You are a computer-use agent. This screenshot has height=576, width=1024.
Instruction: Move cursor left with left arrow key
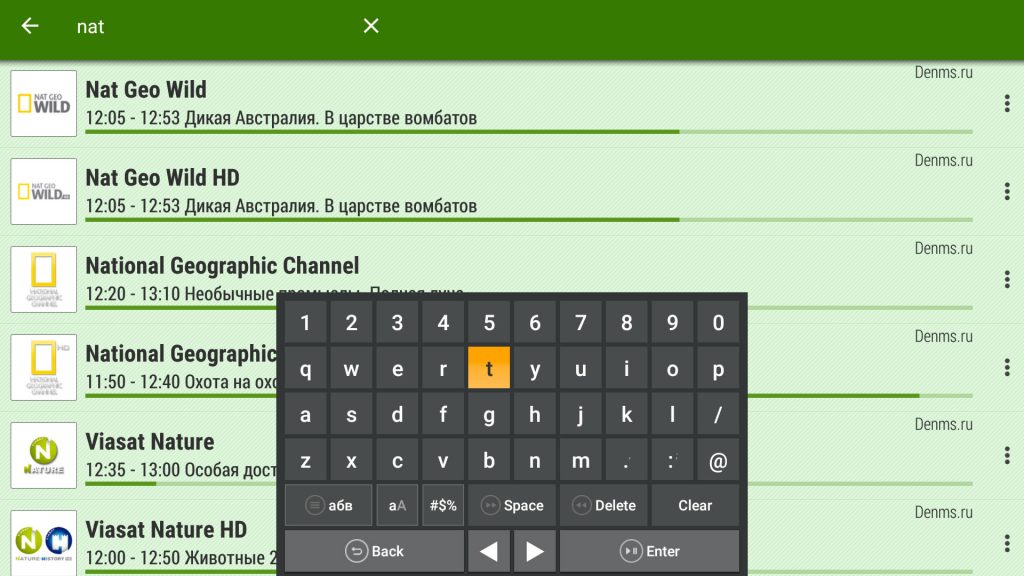tap(489, 551)
